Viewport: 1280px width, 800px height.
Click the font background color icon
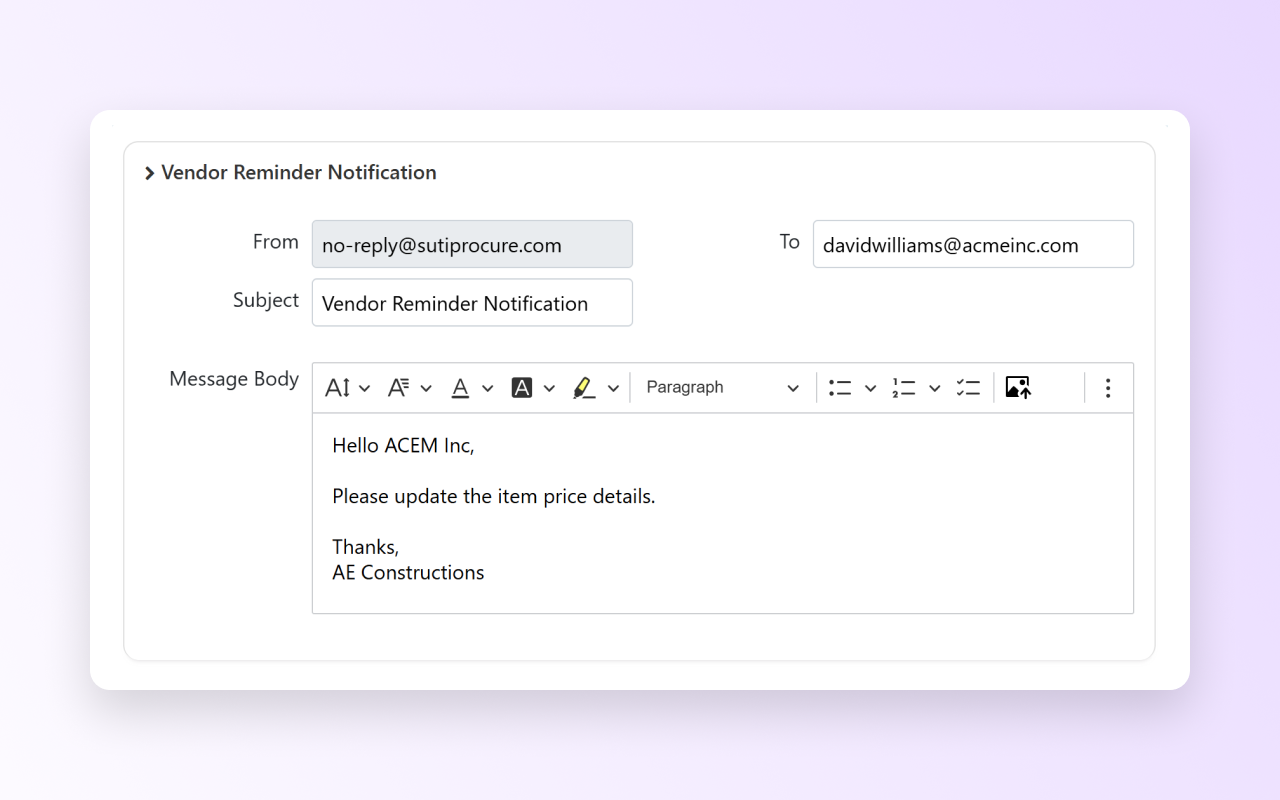coord(521,388)
